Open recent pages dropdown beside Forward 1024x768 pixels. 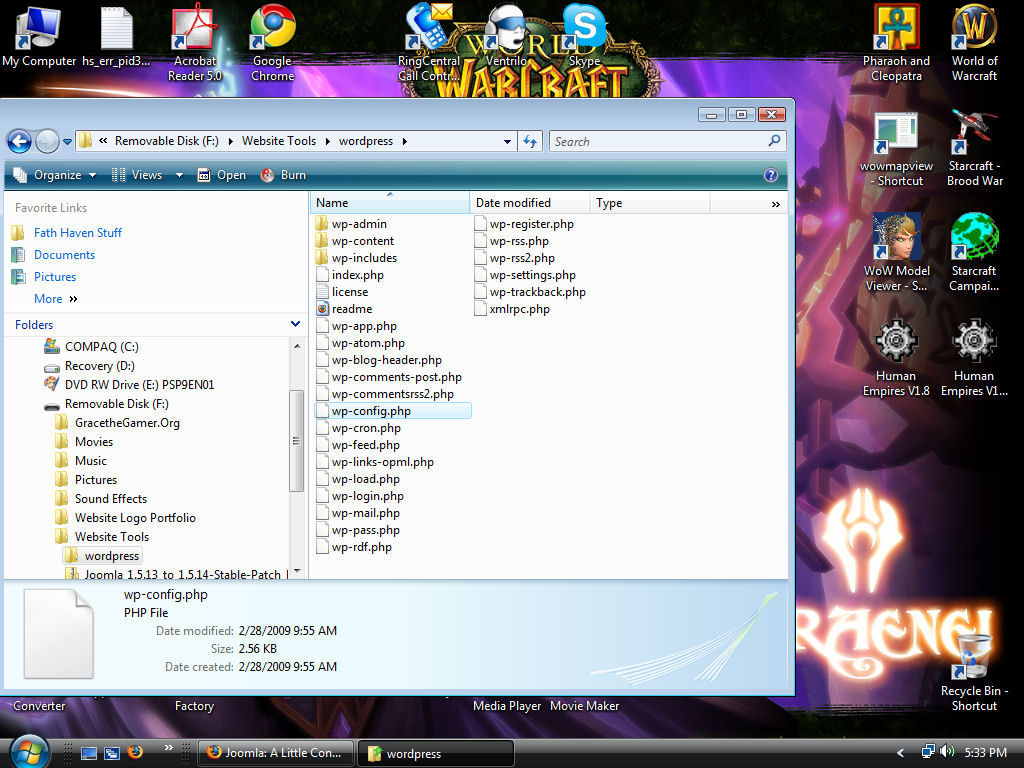pos(67,142)
